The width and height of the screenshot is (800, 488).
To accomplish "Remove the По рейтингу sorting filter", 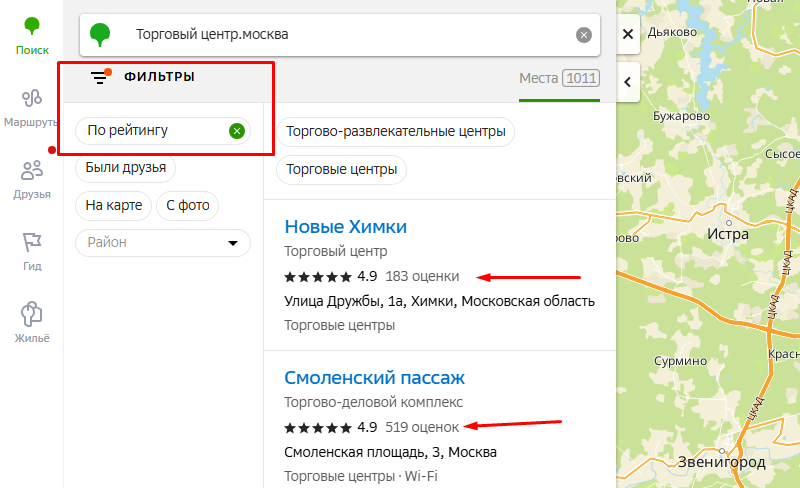I will (x=237, y=131).
